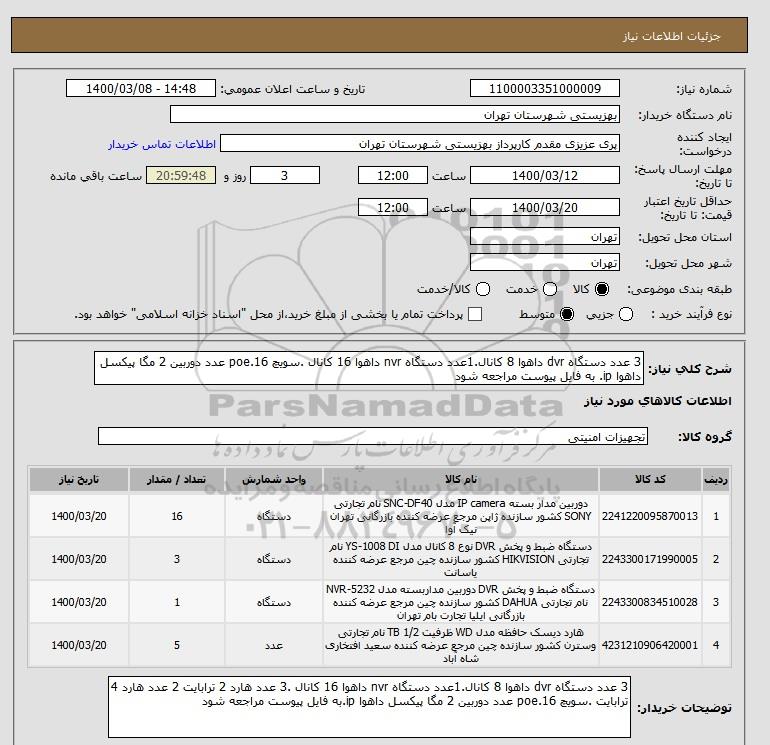Click the شماره نیاز field 1100003351000009

[x=545, y=88]
